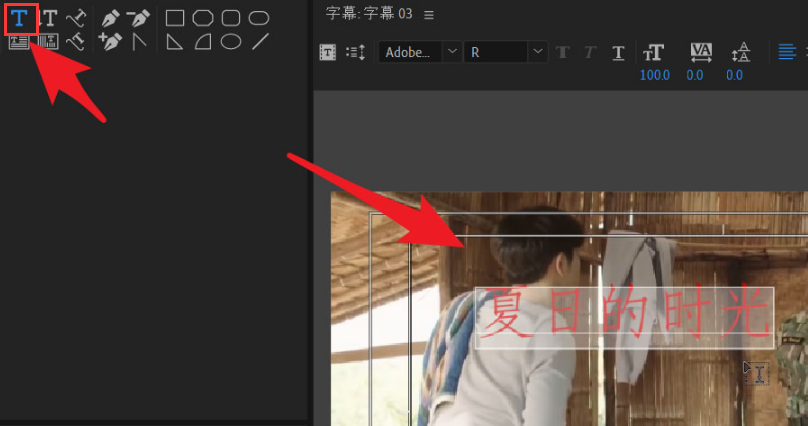The width and height of the screenshot is (808, 426).
Task: Toggle Italic text style
Action: [591, 53]
